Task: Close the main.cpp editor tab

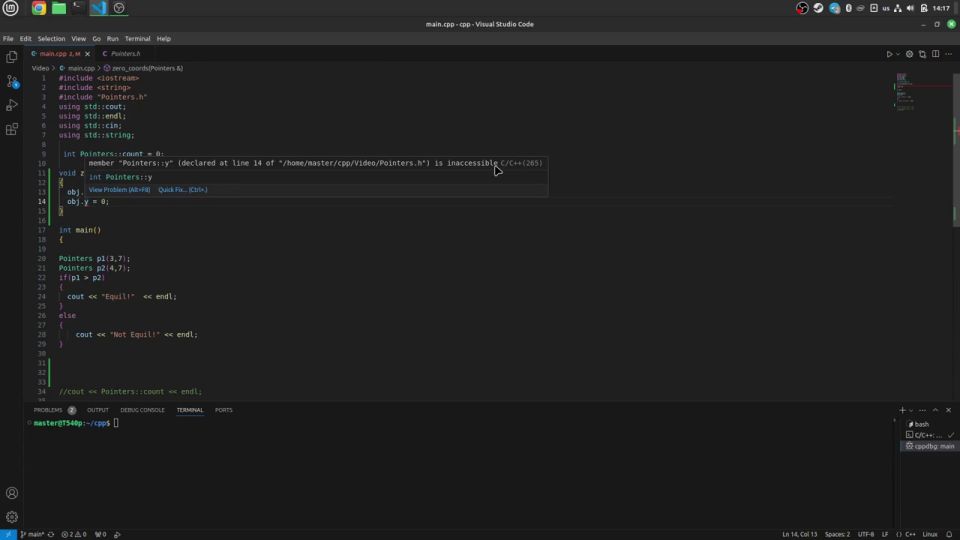Action: point(88,54)
